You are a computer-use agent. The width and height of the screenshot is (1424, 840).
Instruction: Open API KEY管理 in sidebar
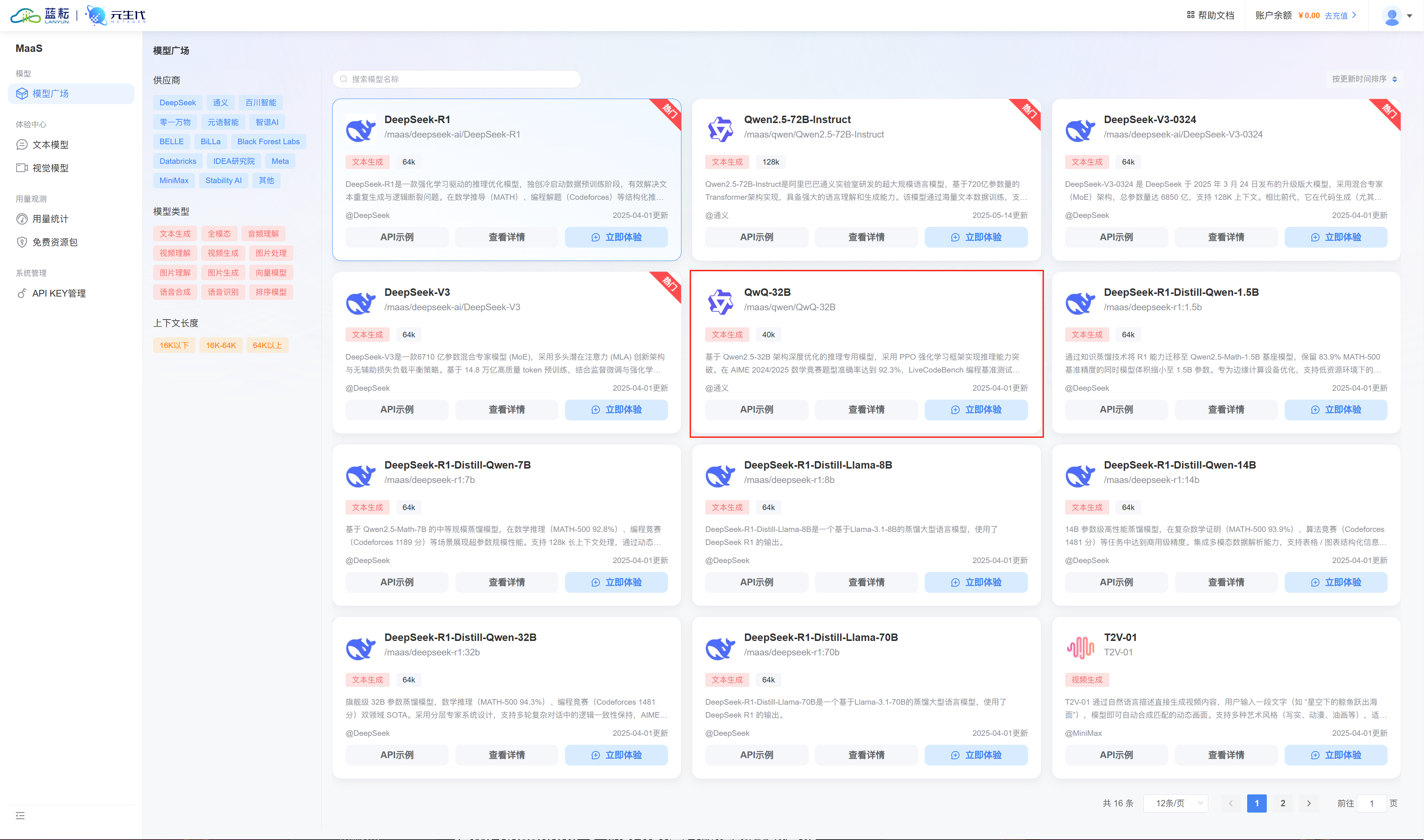59,293
